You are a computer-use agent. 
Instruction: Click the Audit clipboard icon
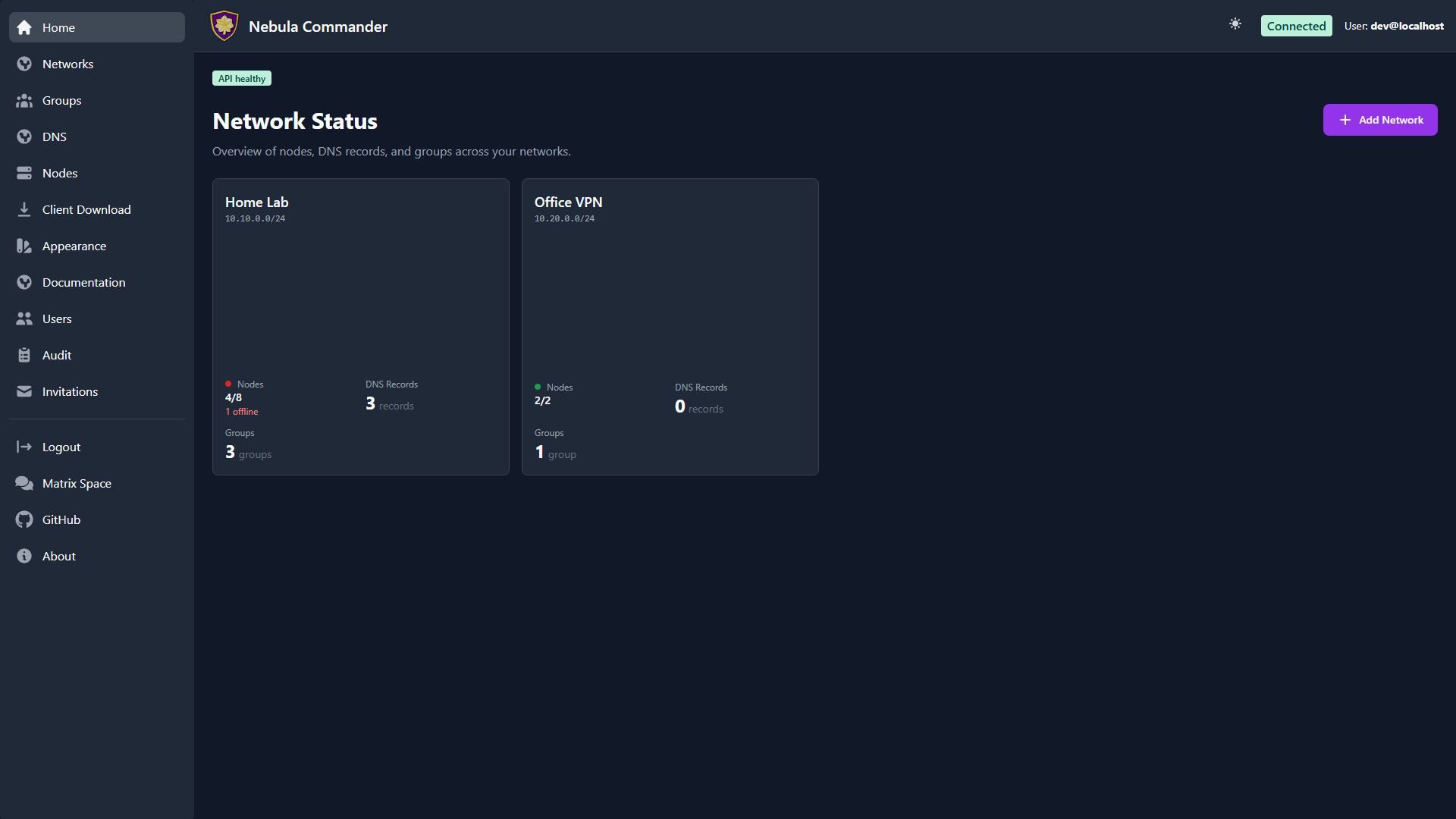coord(24,355)
